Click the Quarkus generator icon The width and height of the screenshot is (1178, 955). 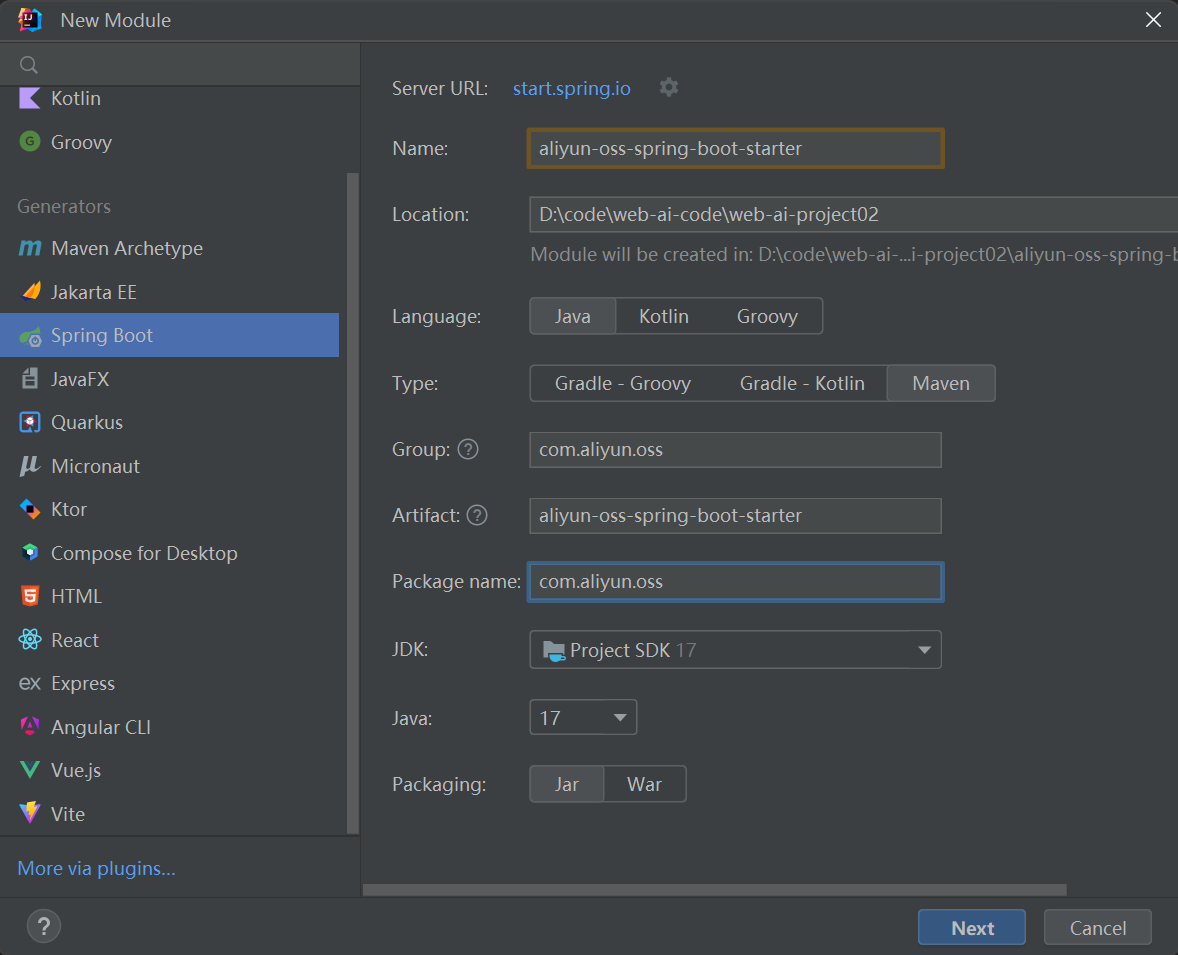pos(29,422)
